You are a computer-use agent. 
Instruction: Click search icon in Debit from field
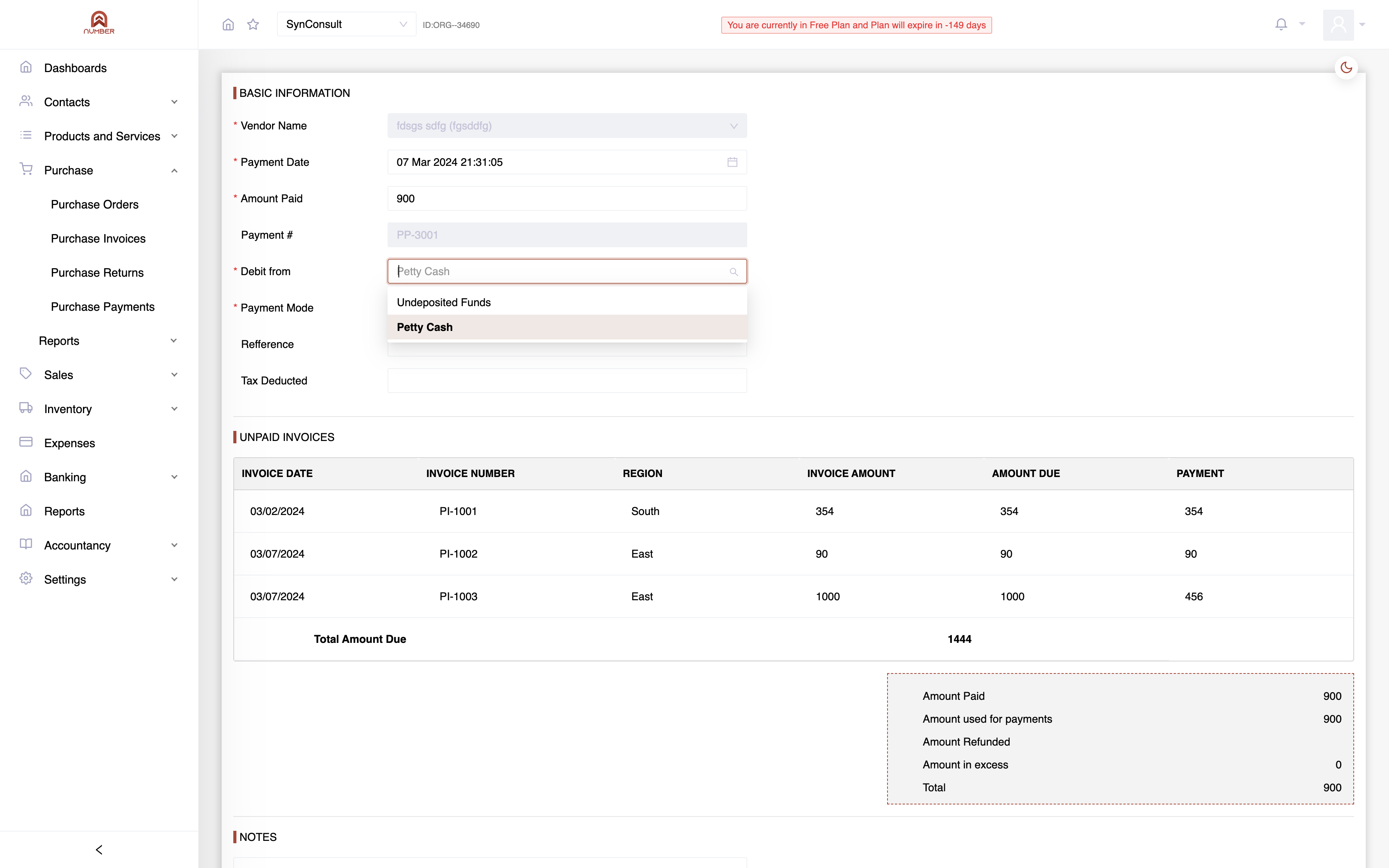(x=734, y=272)
